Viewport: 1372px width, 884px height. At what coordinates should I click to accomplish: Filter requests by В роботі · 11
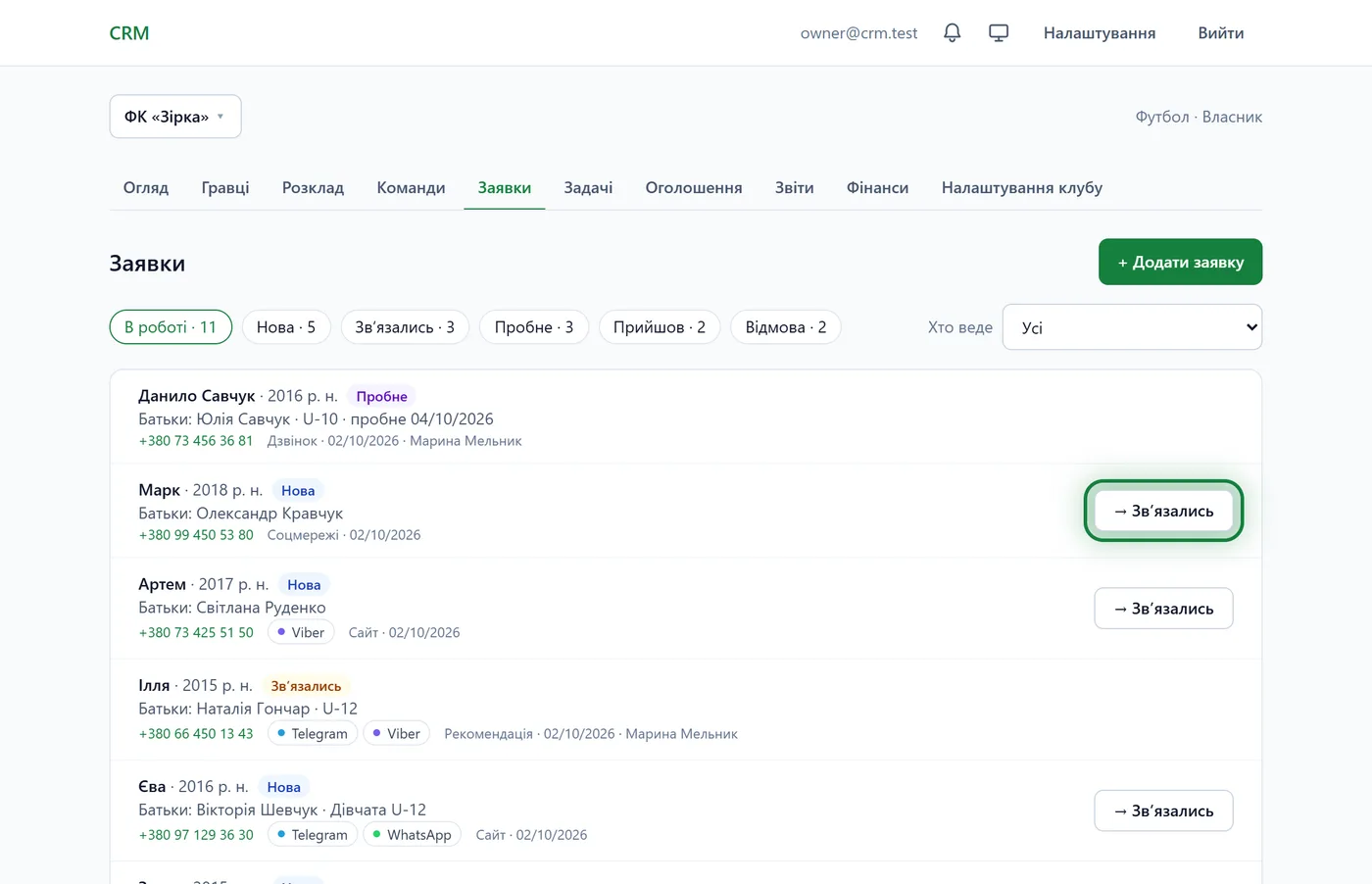[x=171, y=327]
